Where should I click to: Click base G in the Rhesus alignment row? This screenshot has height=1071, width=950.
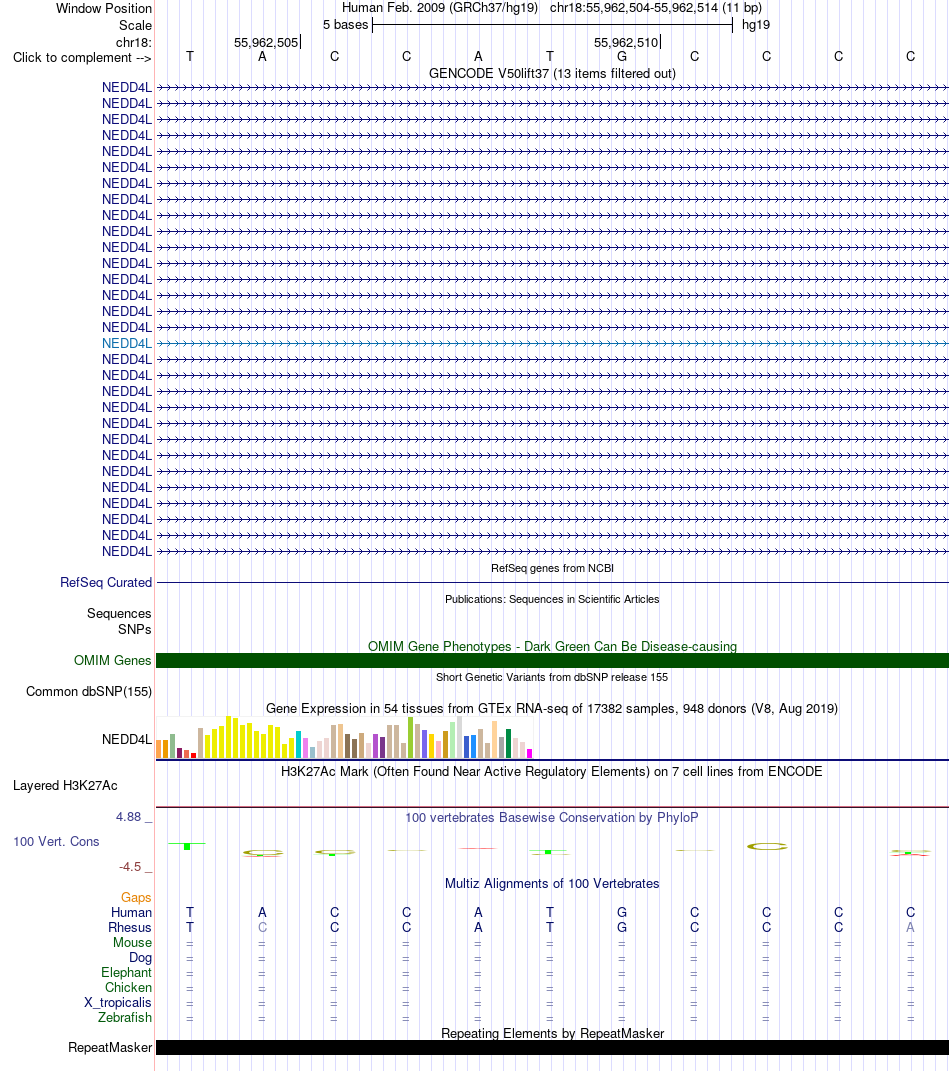coord(622,928)
